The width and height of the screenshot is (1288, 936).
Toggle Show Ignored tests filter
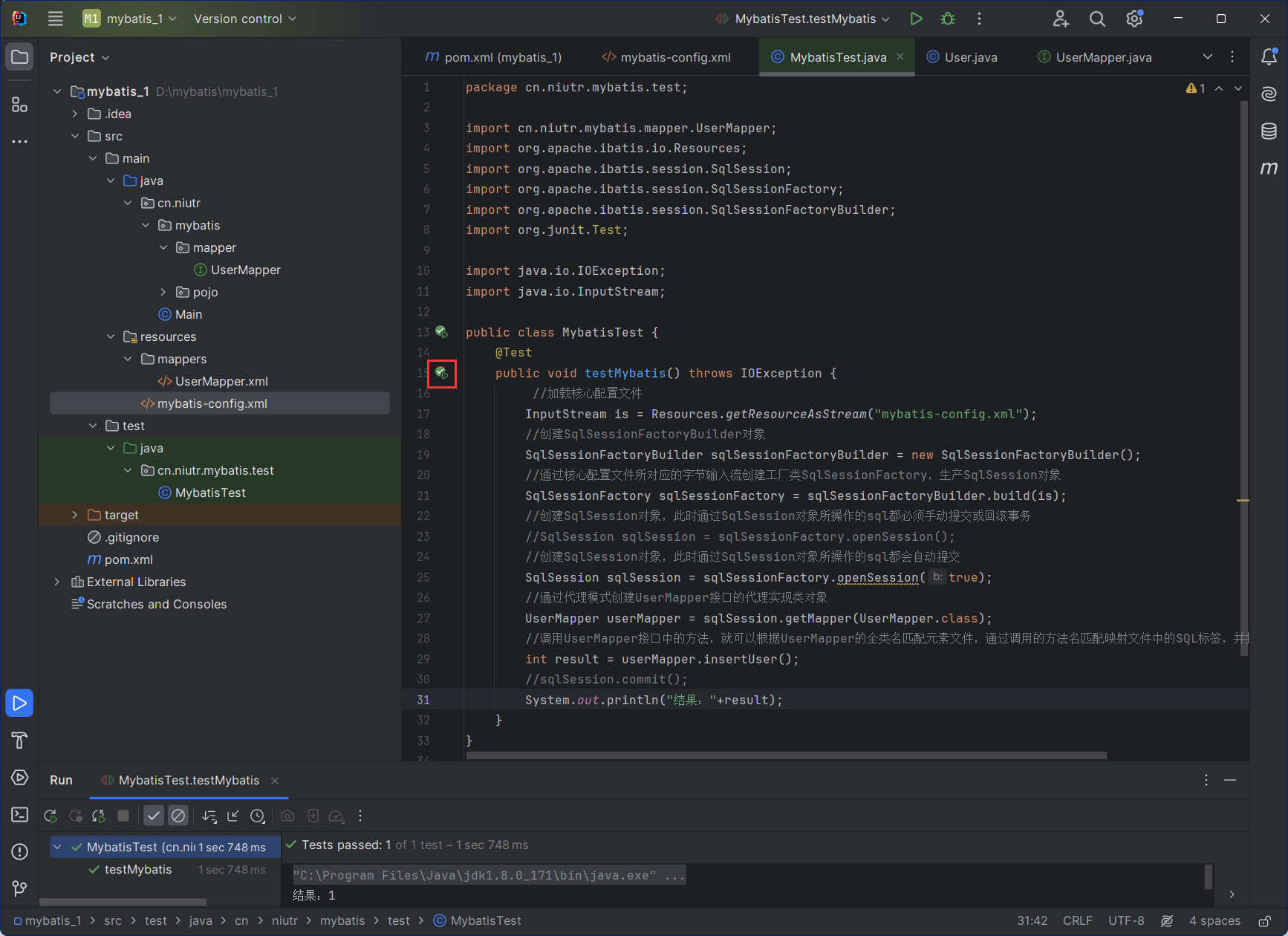pos(178,816)
